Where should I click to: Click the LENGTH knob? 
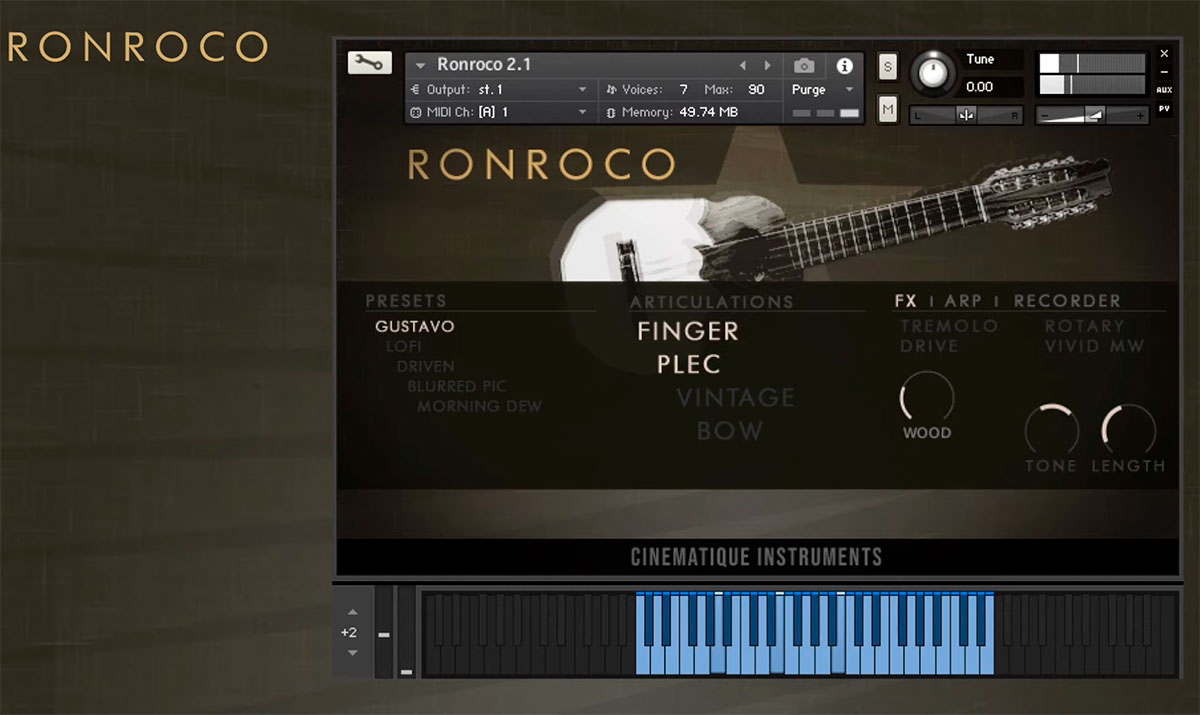coord(1128,430)
